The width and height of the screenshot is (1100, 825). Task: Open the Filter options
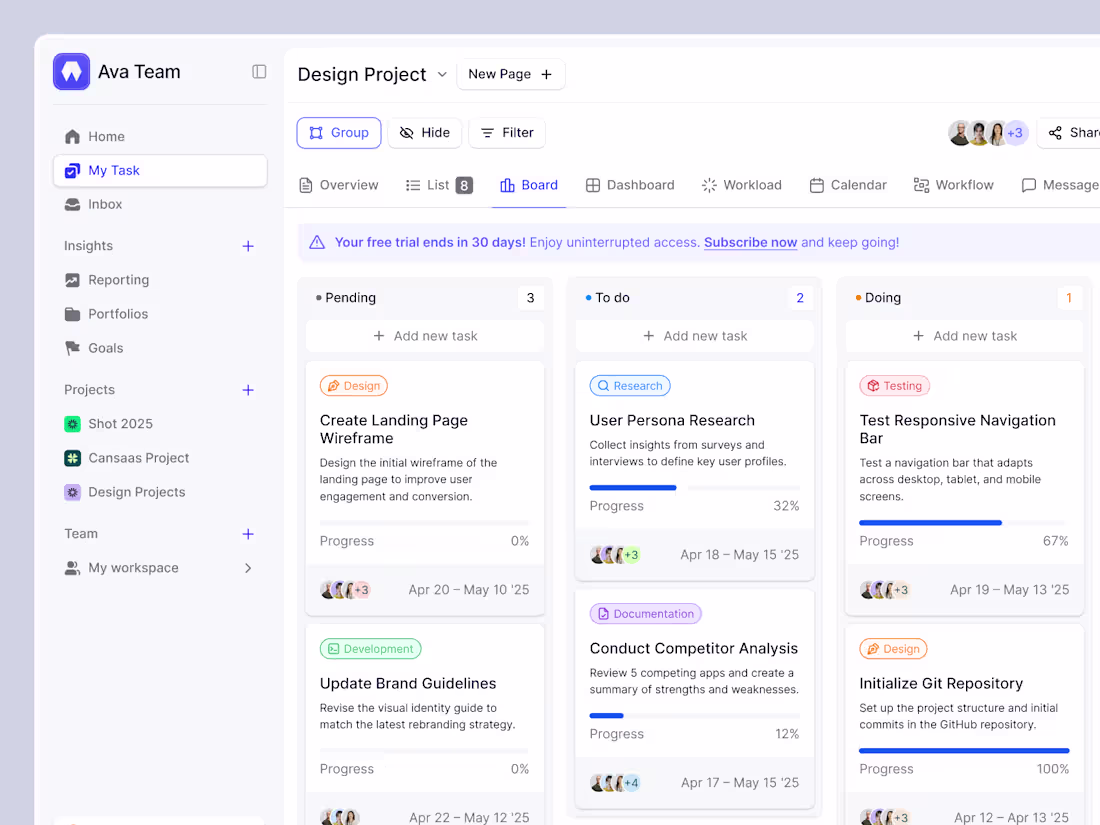pyautogui.click(x=506, y=132)
